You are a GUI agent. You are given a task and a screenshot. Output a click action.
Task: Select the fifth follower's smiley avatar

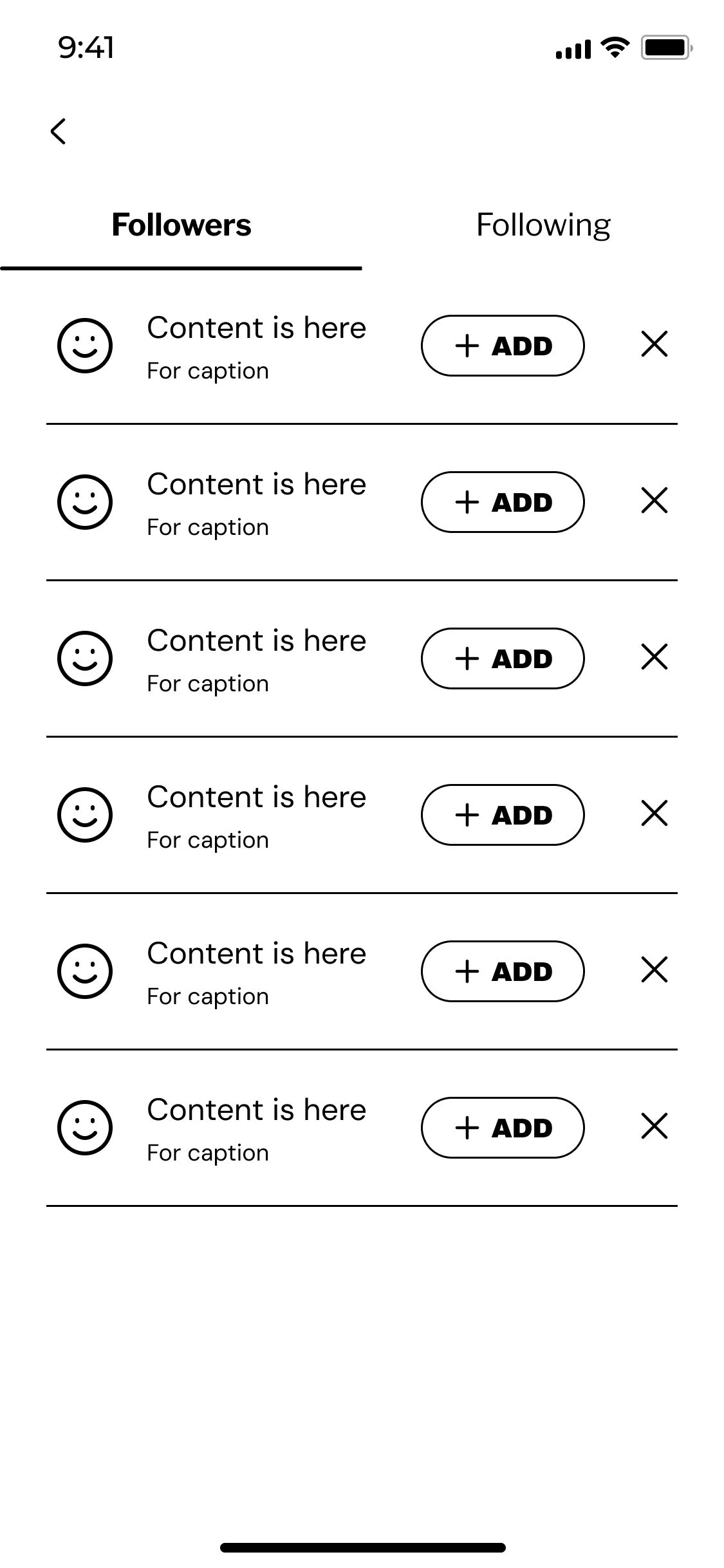coord(85,971)
